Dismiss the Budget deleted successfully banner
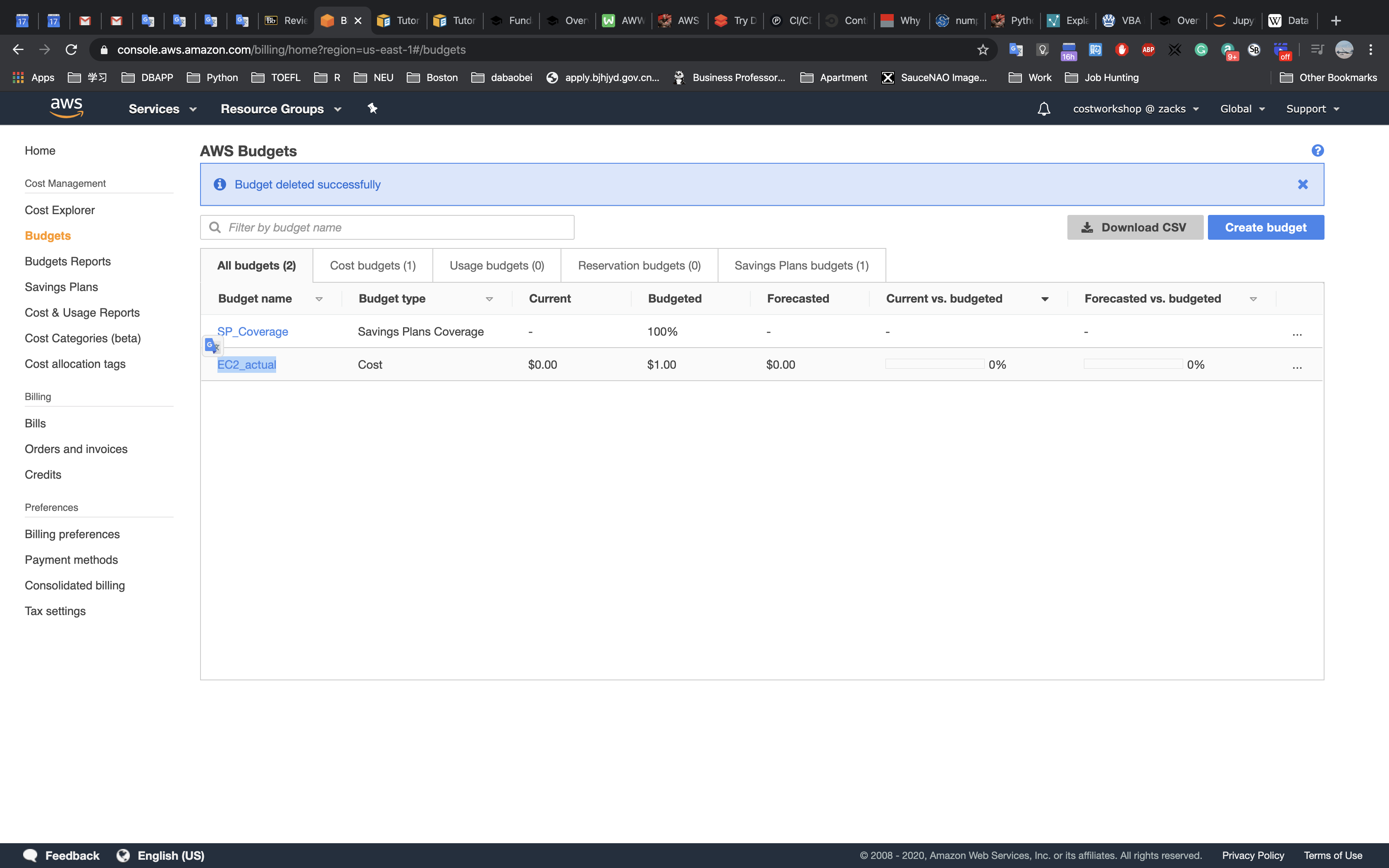The width and height of the screenshot is (1389, 868). tap(1302, 184)
